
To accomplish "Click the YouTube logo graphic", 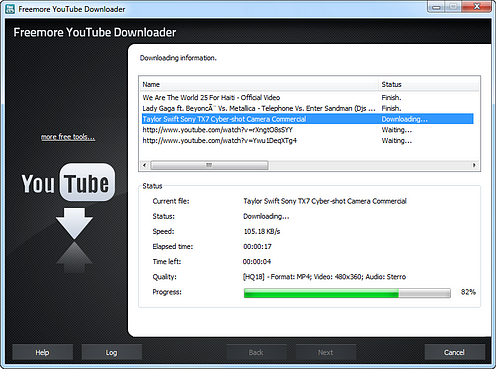I will (68, 183).
